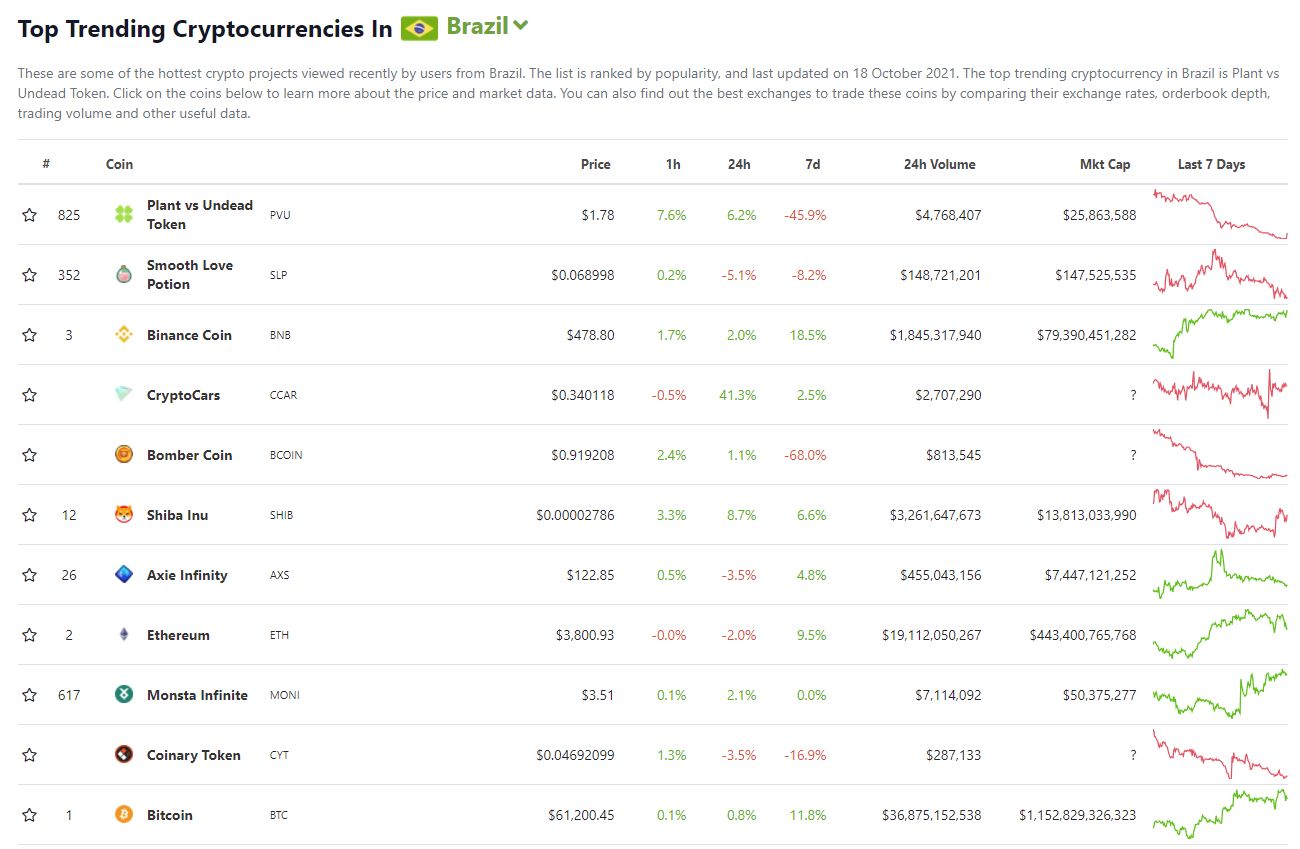Click the Smooth Love Potion rank 352
The image size is (1300, 849).
pyautogui.click(x=69, y=275)
